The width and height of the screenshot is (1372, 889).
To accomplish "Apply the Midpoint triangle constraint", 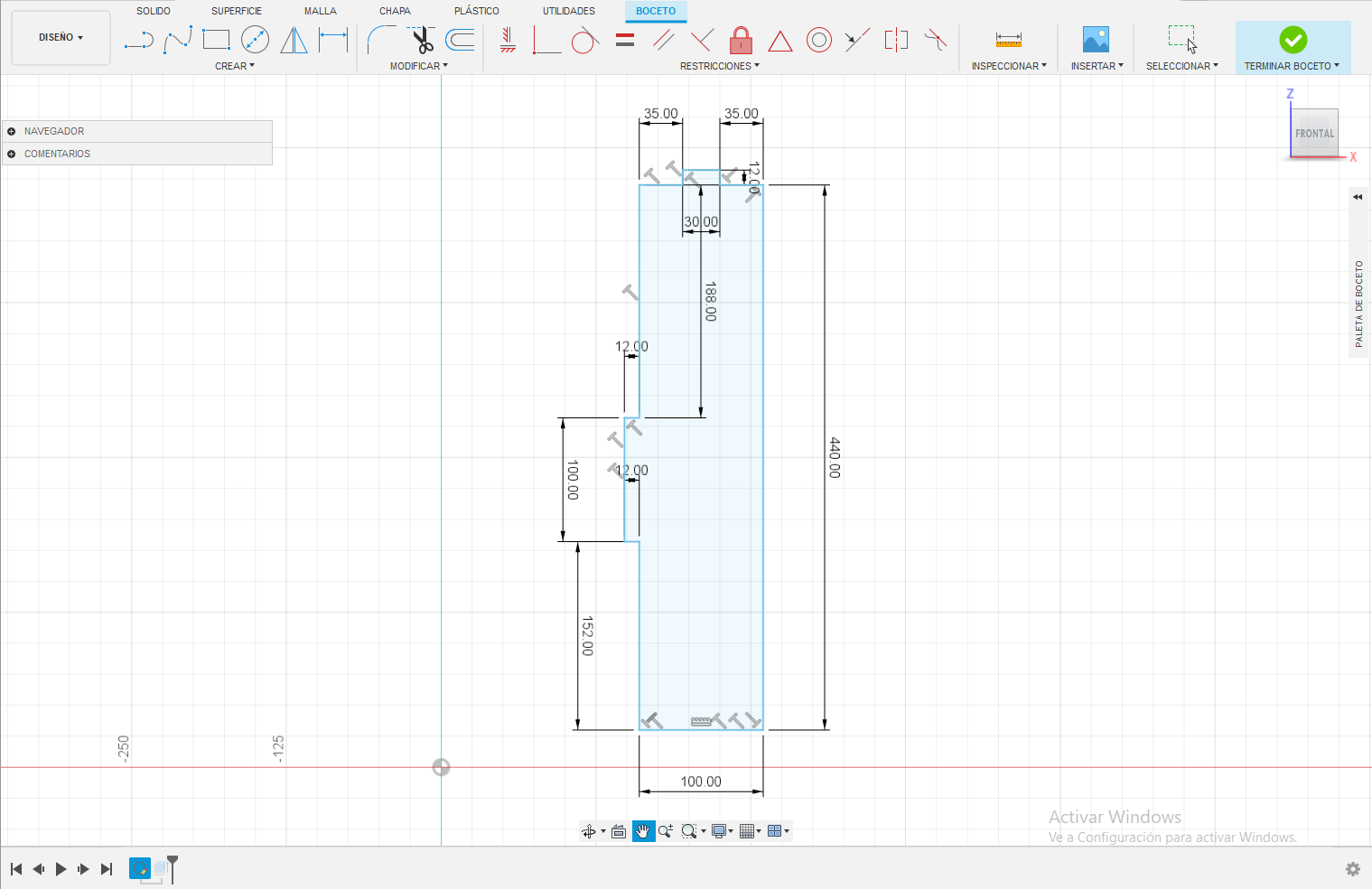I will (x=780, y=41).
